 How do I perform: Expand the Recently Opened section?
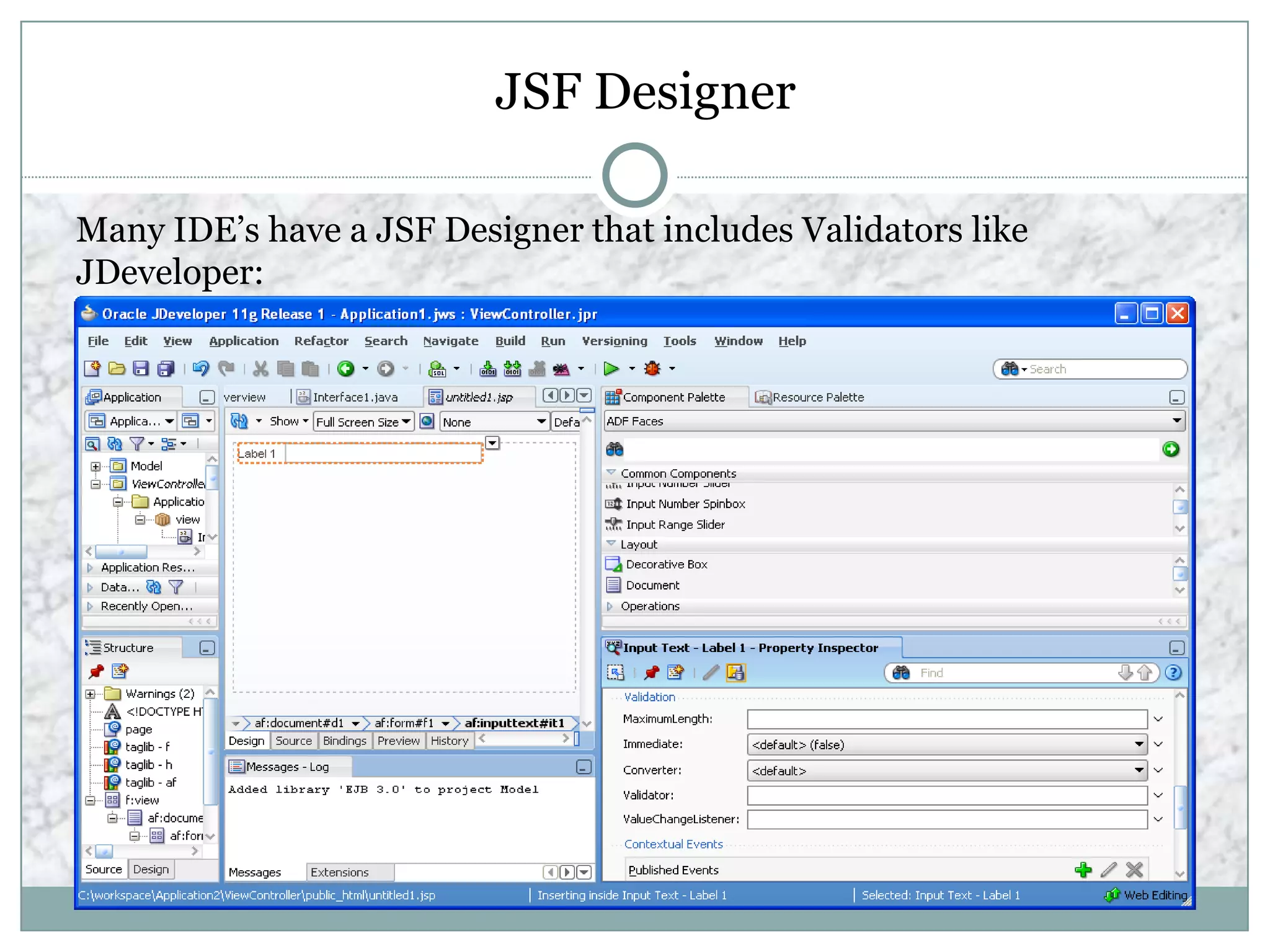click(x=91, y=606)
